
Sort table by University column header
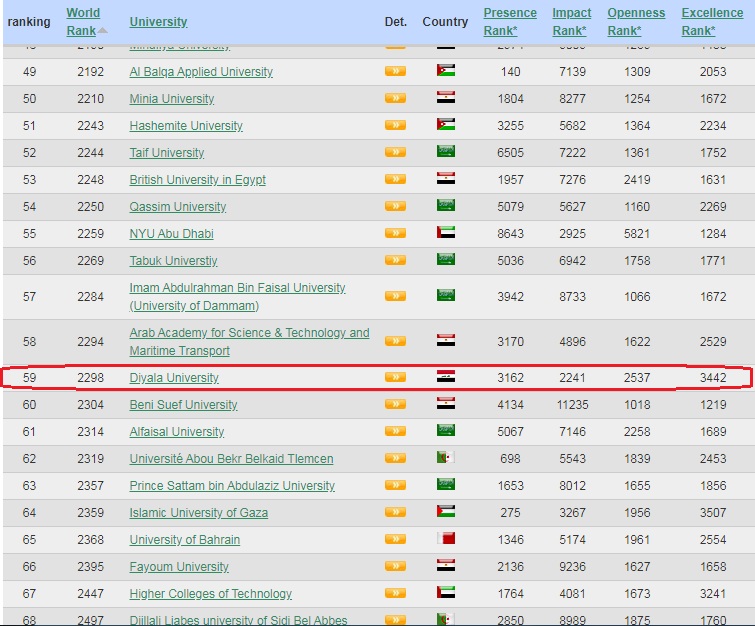click(x=158, y=22)
